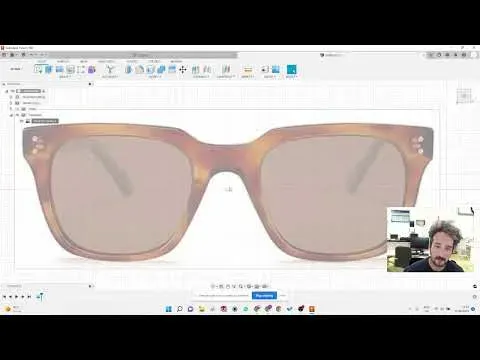Collapse the root component node
This screenshot has height=360, width=480.
[x=7, y=91]
